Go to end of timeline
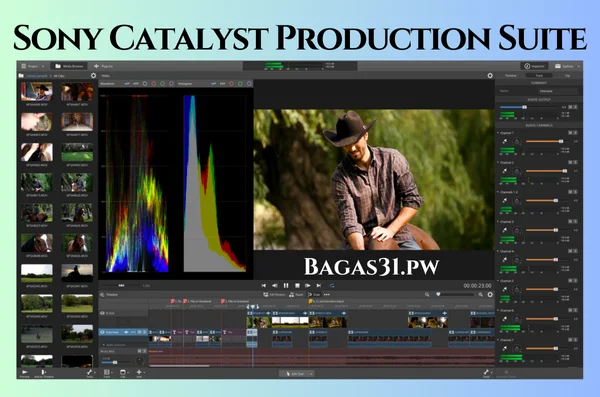The height and width of the screenshot is (397, 600). (319, 286)
